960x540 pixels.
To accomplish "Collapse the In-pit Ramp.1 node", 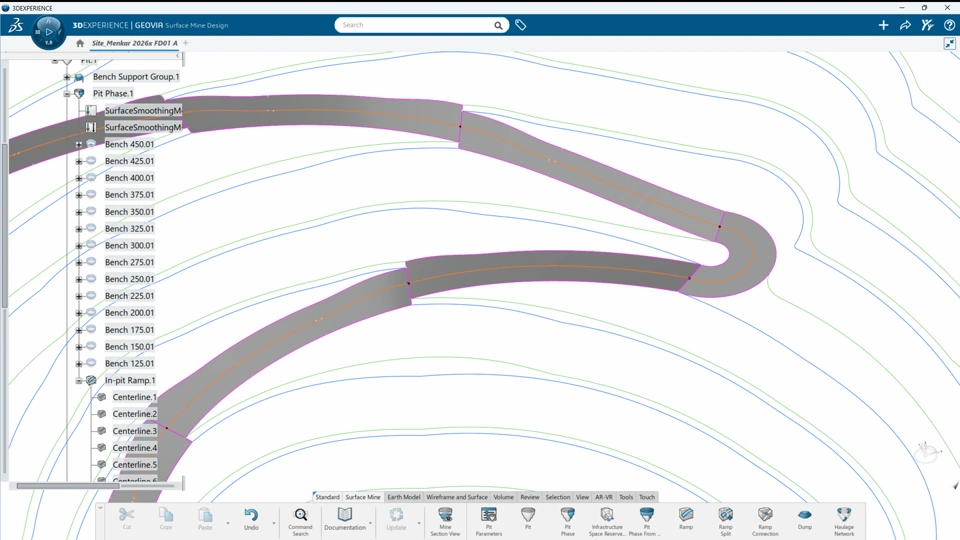I will point(78,381).
